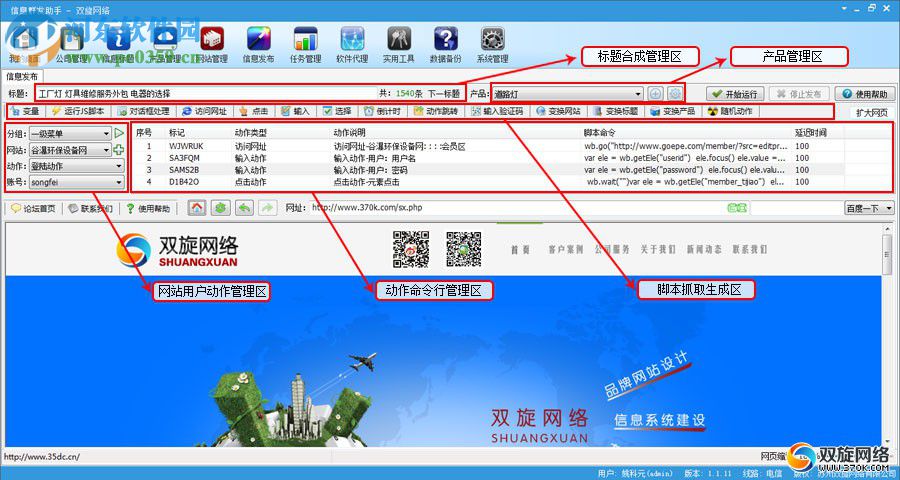The width and height of the screenshot is (900, 480).
Task: Click the browser home button
Action: (x=197, y=208)
